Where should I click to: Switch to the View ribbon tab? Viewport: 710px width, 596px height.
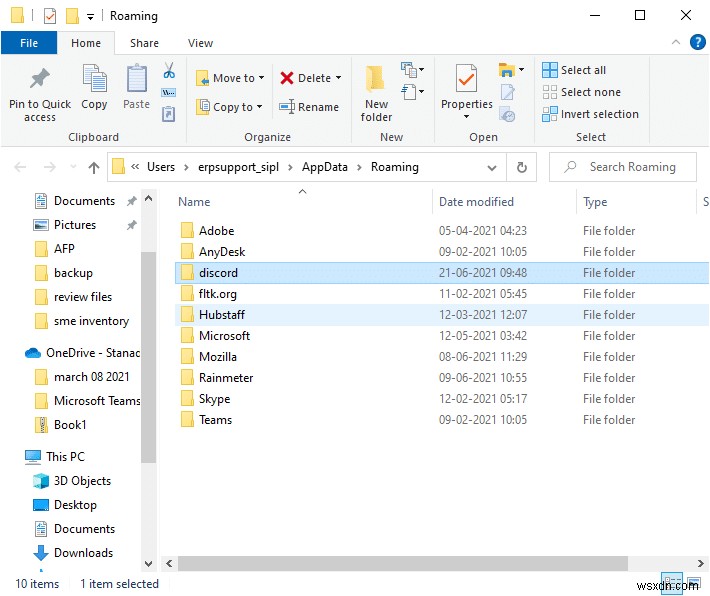[x=200, y=43]
